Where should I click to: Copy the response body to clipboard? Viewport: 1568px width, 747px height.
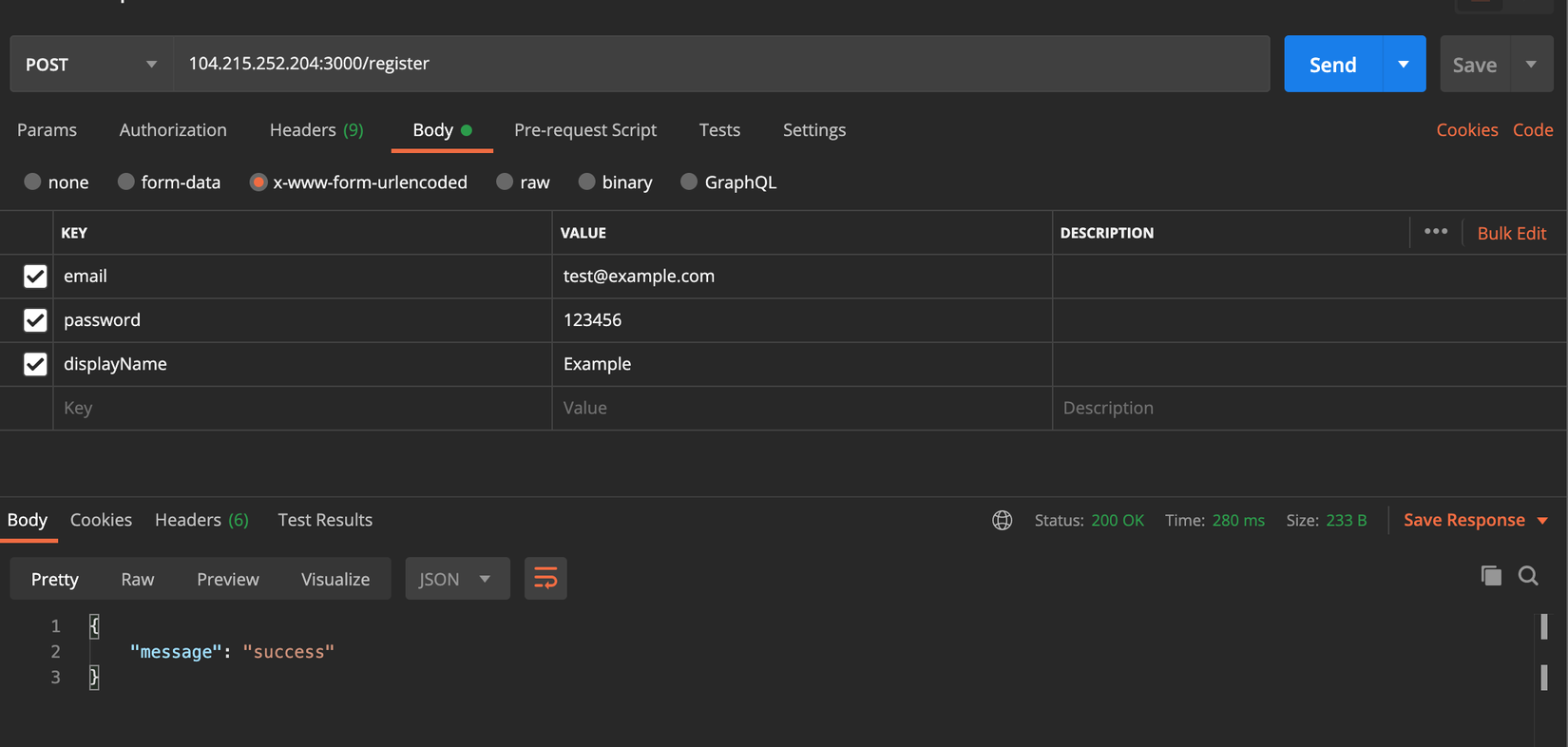pos(1491,575)
